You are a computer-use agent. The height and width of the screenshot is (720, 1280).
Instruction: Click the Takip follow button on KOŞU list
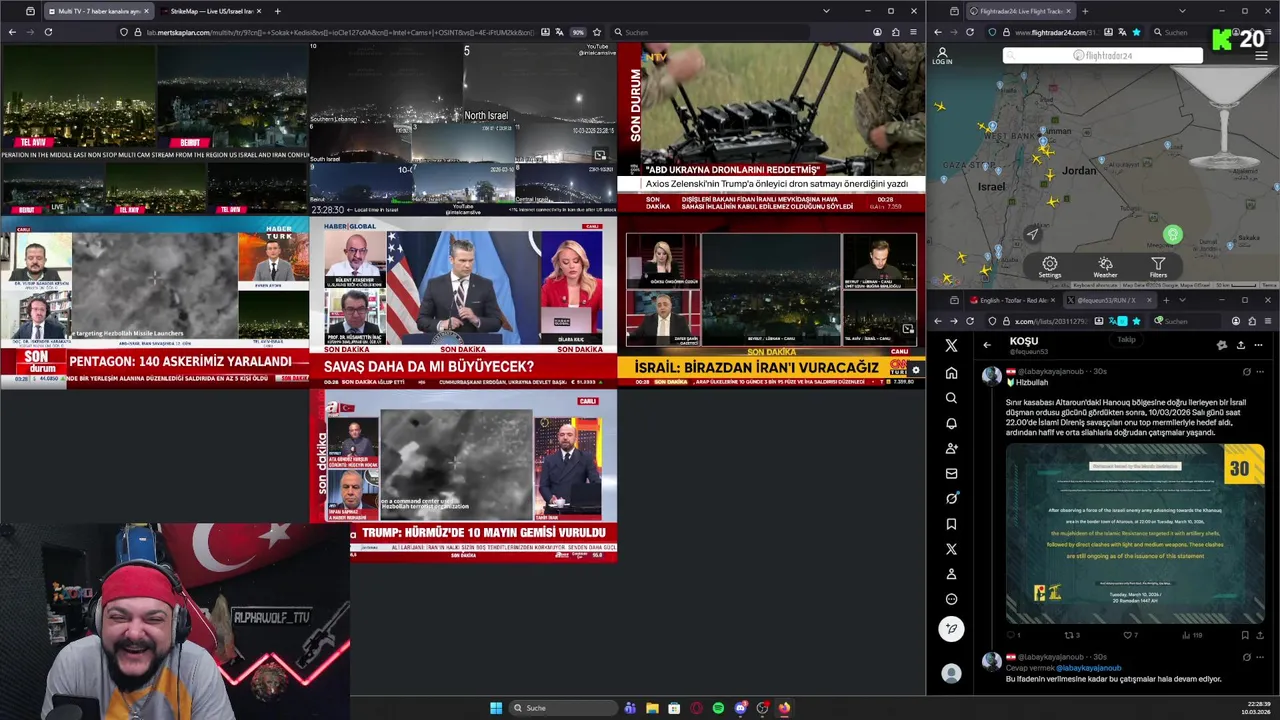click(x=1126, y=340)
